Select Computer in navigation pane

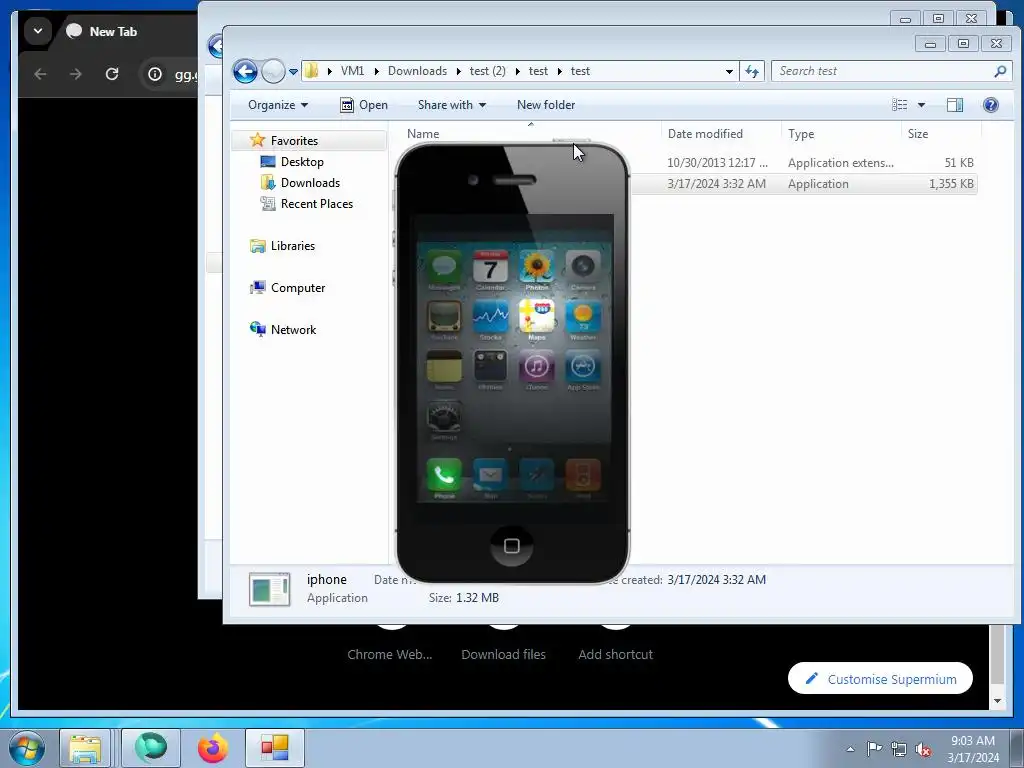pyautogui.click(x=298, y=288)
